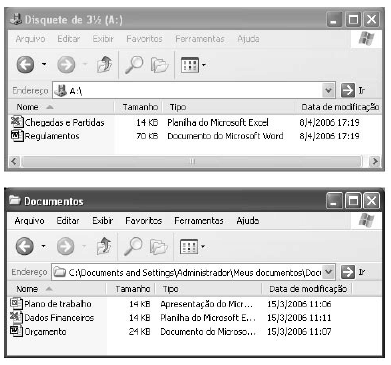Click Up folder icon in Disquete window
Image resolution: width=391 pixels, height=365 pixels.
105,64
